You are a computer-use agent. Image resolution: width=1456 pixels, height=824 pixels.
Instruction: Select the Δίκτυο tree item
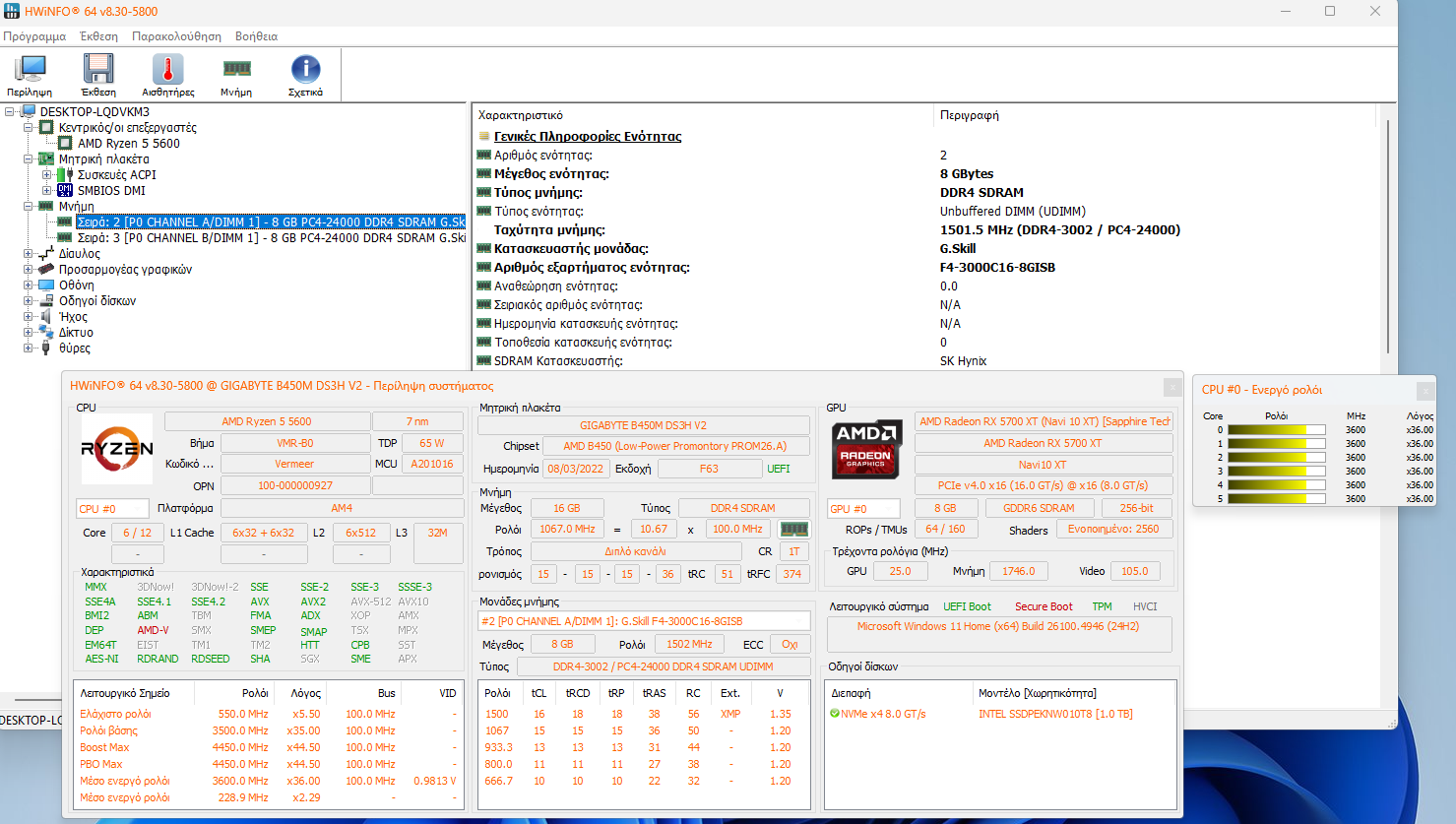pos(76,333)
